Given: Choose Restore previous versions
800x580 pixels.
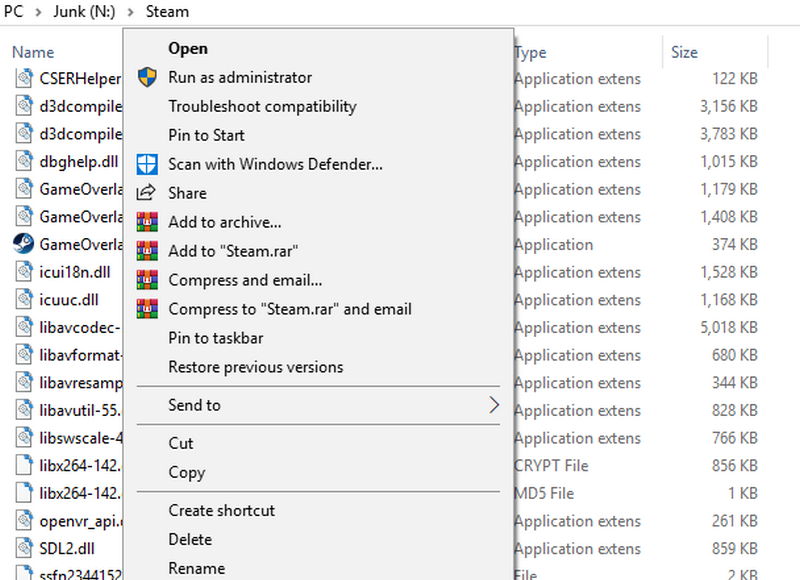Looking at the screenshot, I should [x=256, y=367].
